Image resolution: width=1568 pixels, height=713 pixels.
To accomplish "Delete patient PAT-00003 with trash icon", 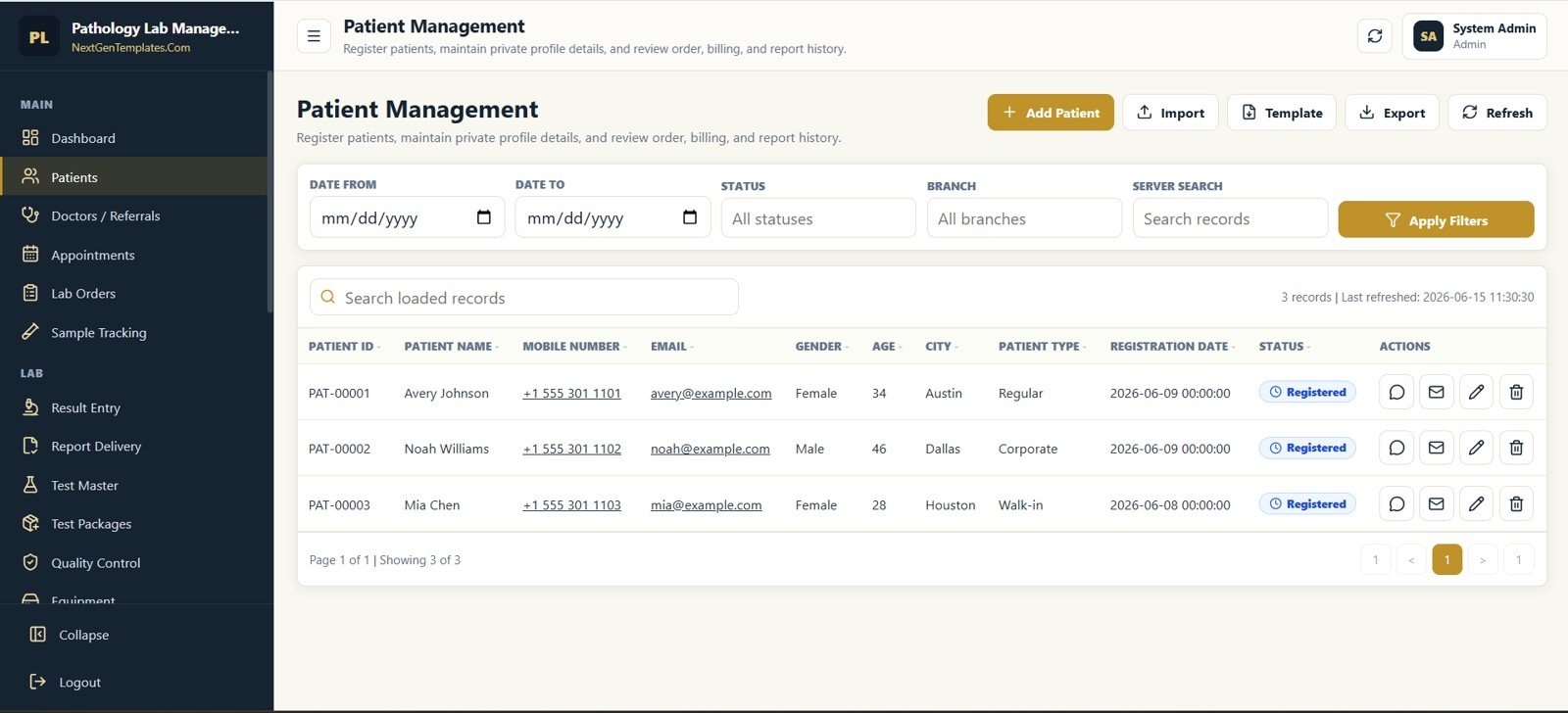I will 1516,503.
